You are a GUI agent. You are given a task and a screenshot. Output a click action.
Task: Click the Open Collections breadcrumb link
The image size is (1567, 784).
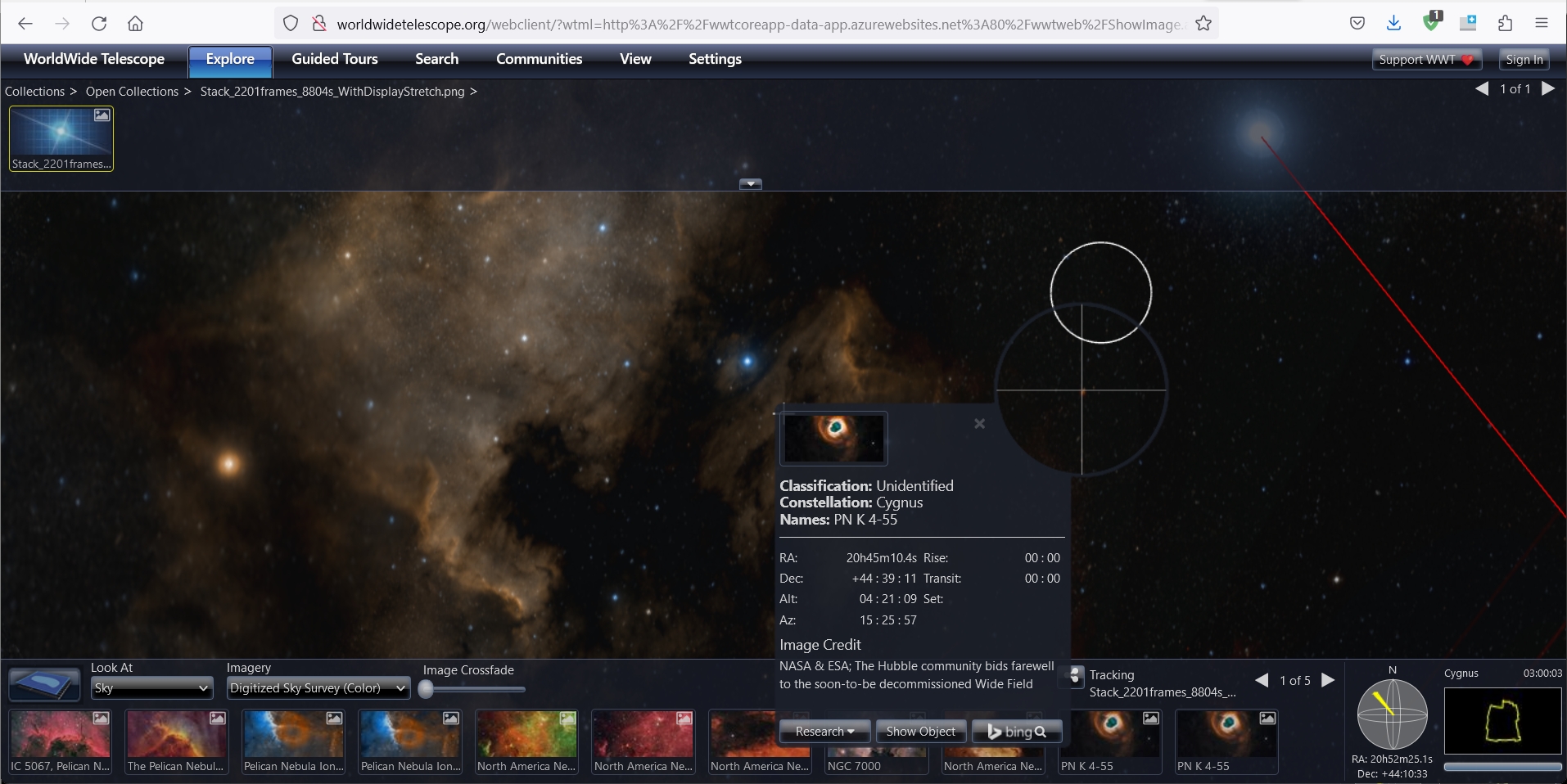point(132,92)
